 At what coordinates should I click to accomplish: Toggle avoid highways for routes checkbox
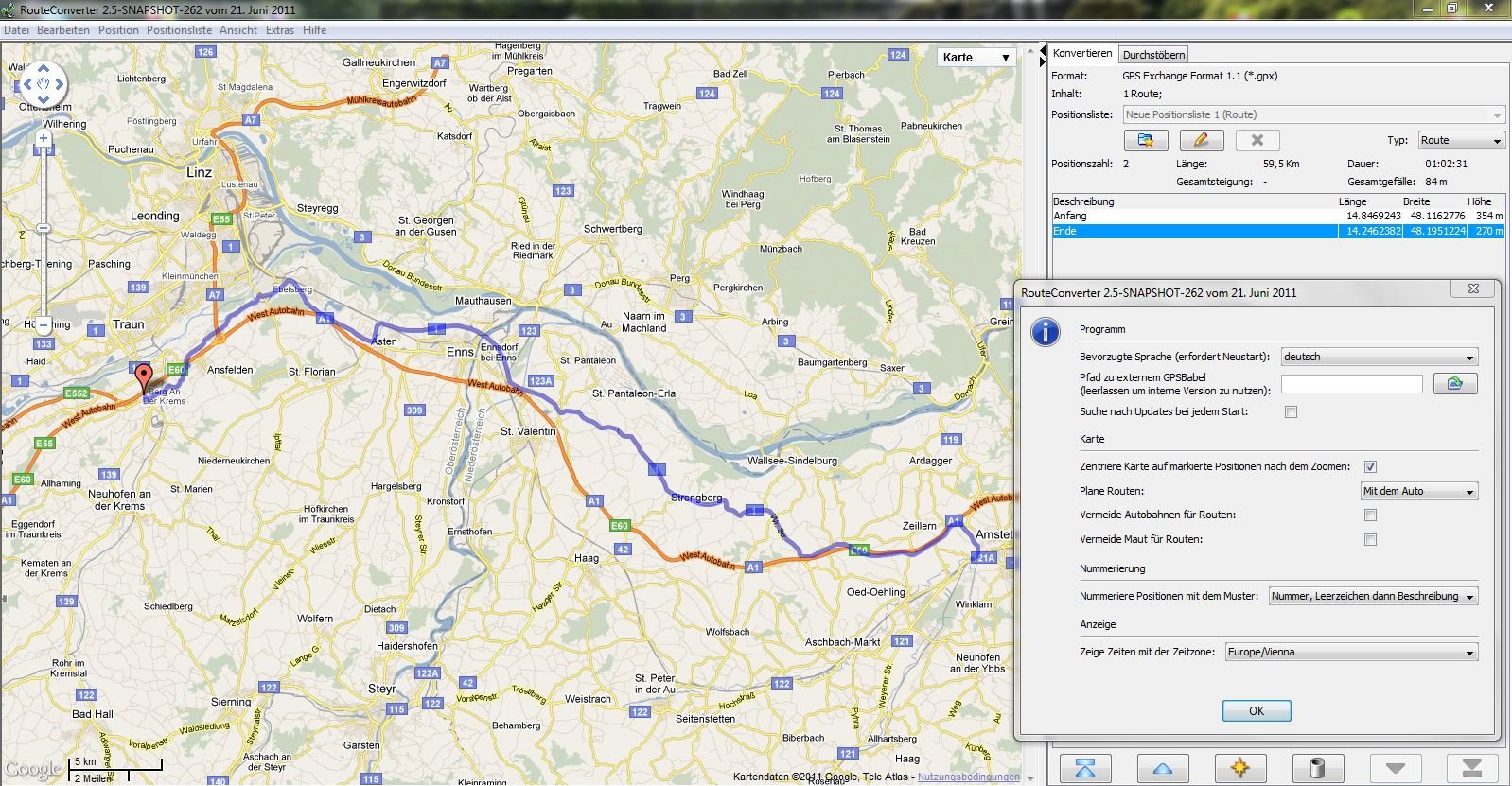[x=1370, y=515]
